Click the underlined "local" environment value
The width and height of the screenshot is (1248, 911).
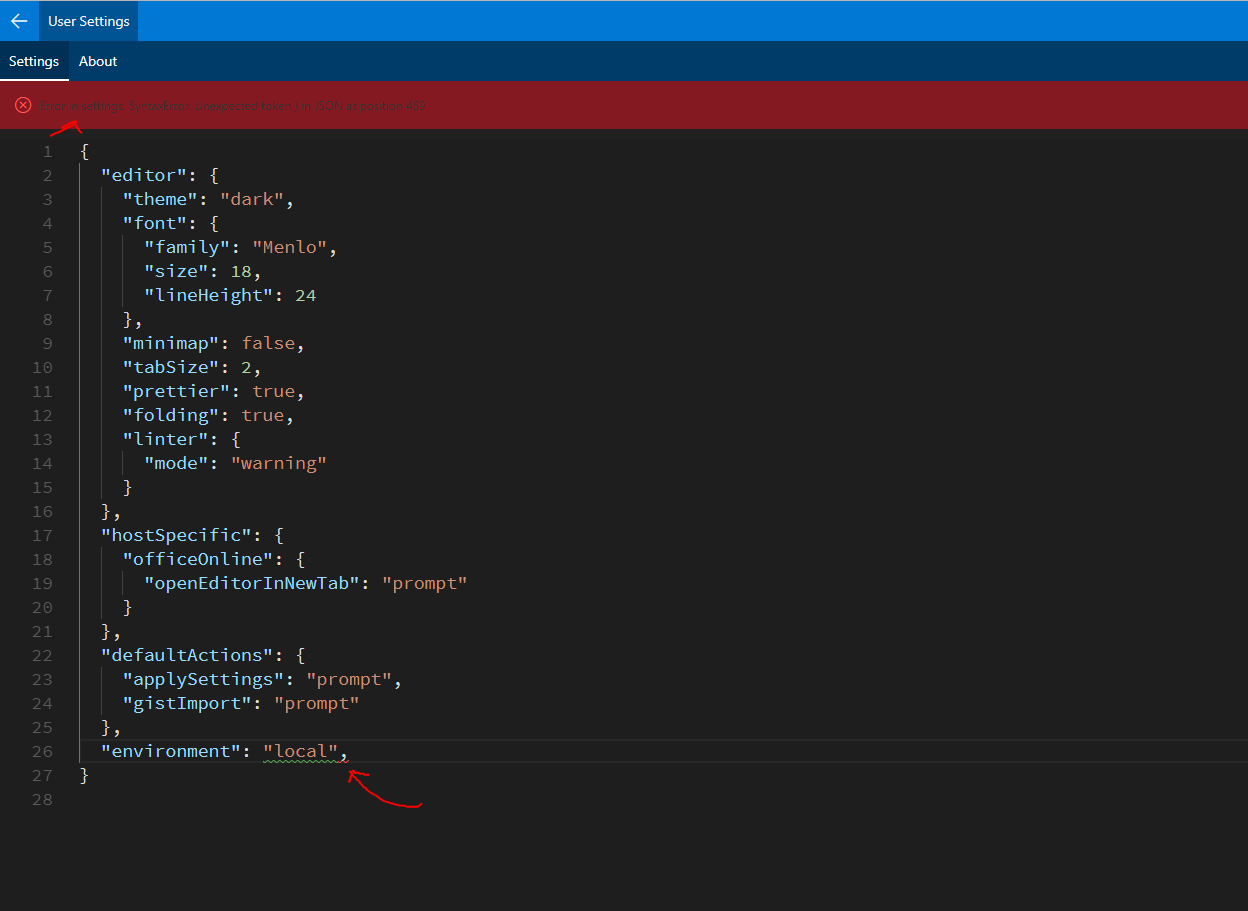click(x=300, y=750)
